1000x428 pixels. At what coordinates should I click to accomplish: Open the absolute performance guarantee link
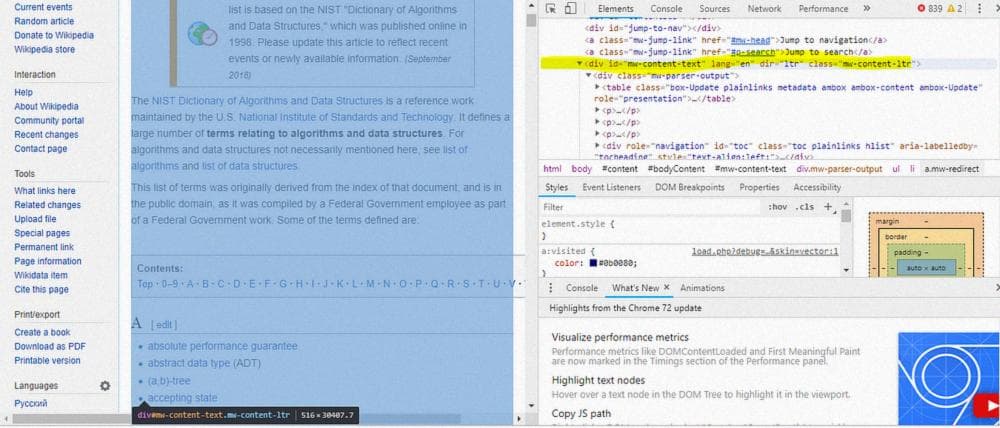point(223,346)
